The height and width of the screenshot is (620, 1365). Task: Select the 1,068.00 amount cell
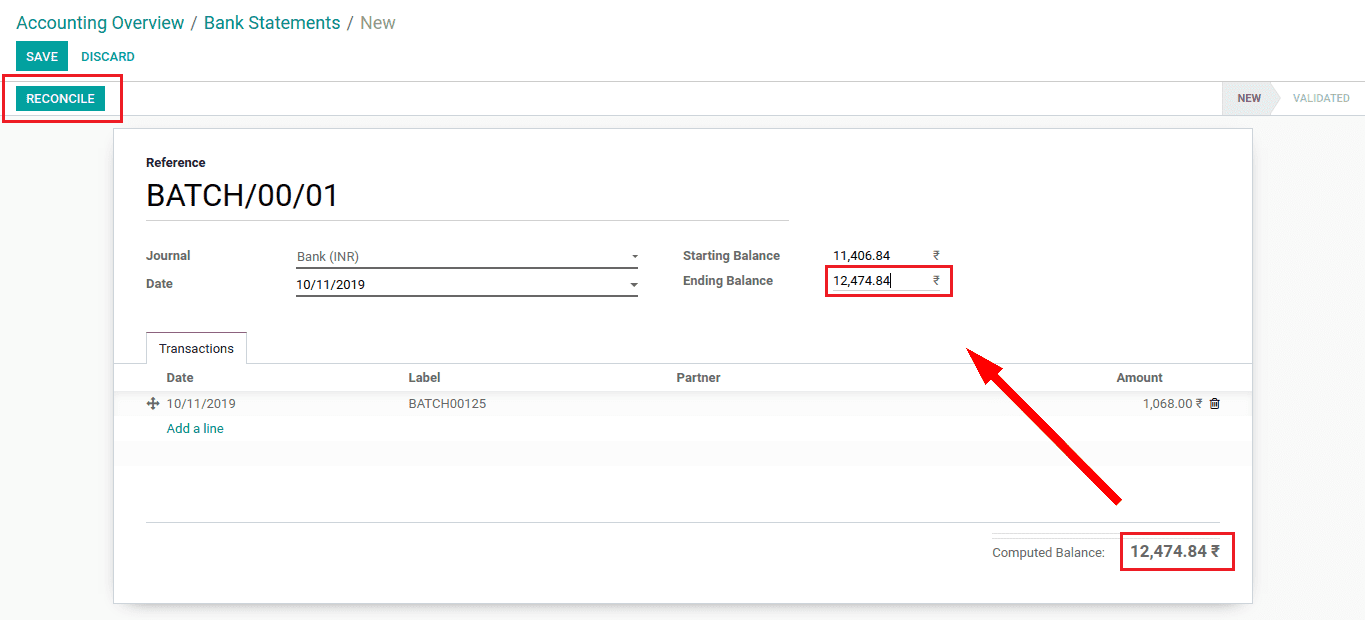click(x=1172, y=404)
